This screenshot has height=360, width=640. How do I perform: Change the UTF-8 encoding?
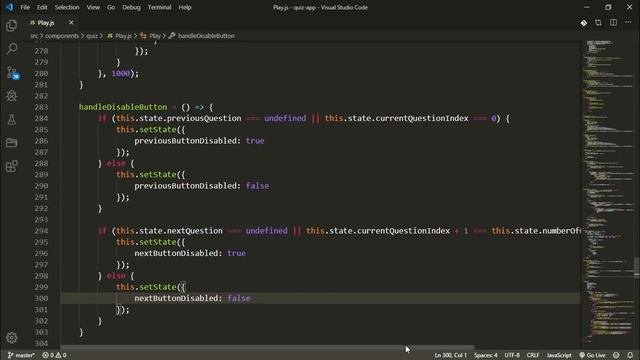pyautogui.click(x=512, y=355)
